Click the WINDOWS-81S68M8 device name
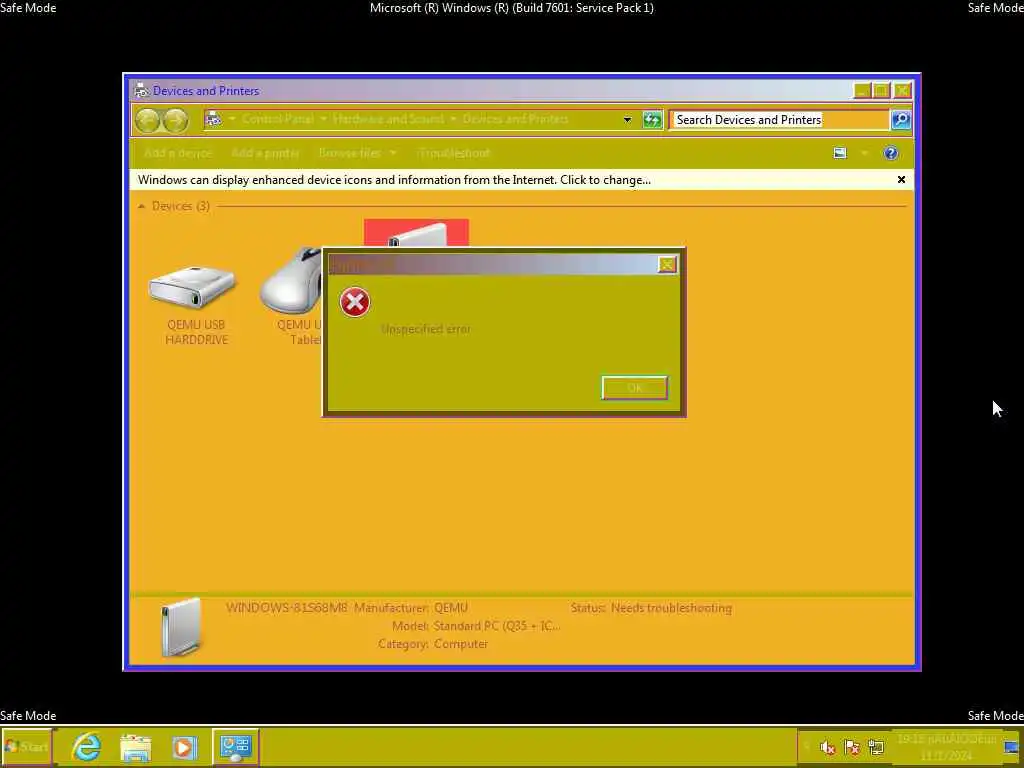Screen dimensions: 1024x768 [x=287, y=608]
